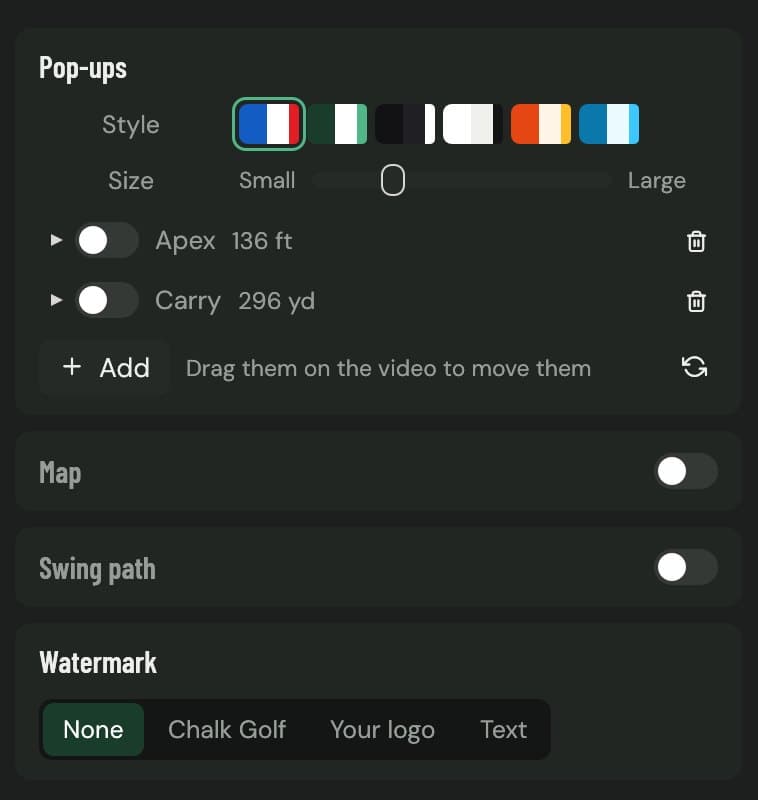Click the Map heading
Image resolution: width=758 pixels, height=800 pixels.
coord(60,473)
